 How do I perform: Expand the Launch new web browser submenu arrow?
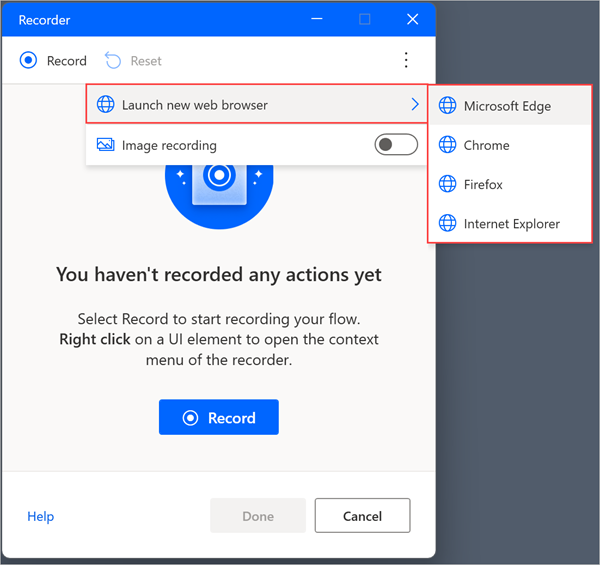pos(415,104)
